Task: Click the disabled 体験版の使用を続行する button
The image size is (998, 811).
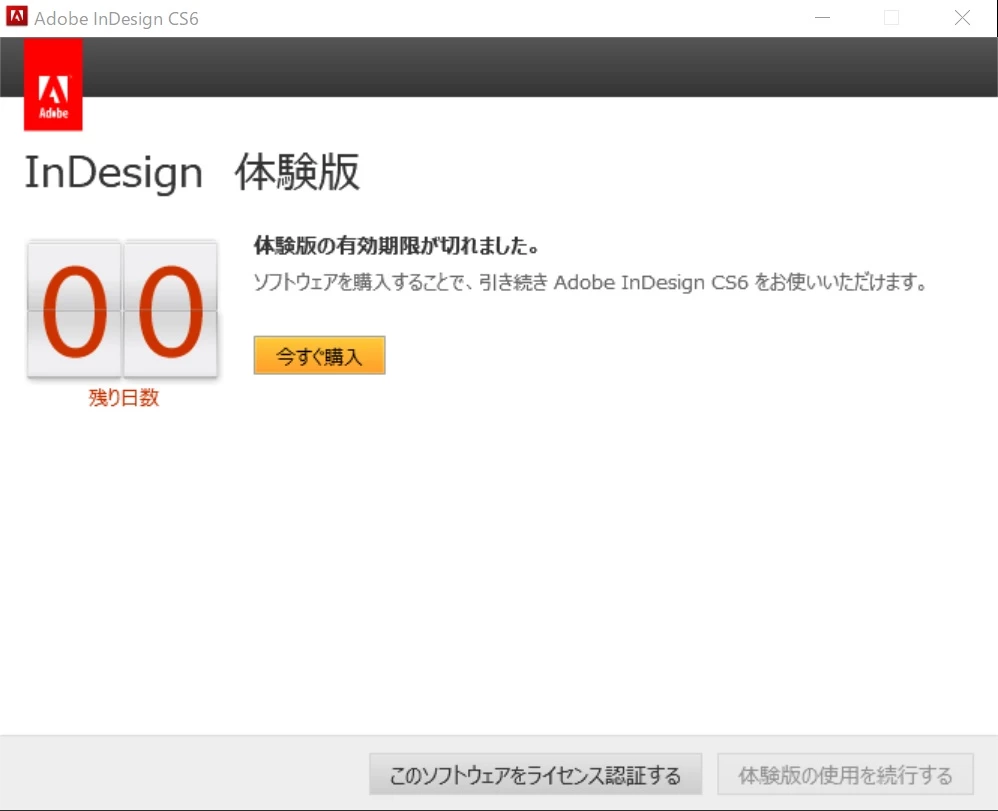Action: [x=845, y=774]
